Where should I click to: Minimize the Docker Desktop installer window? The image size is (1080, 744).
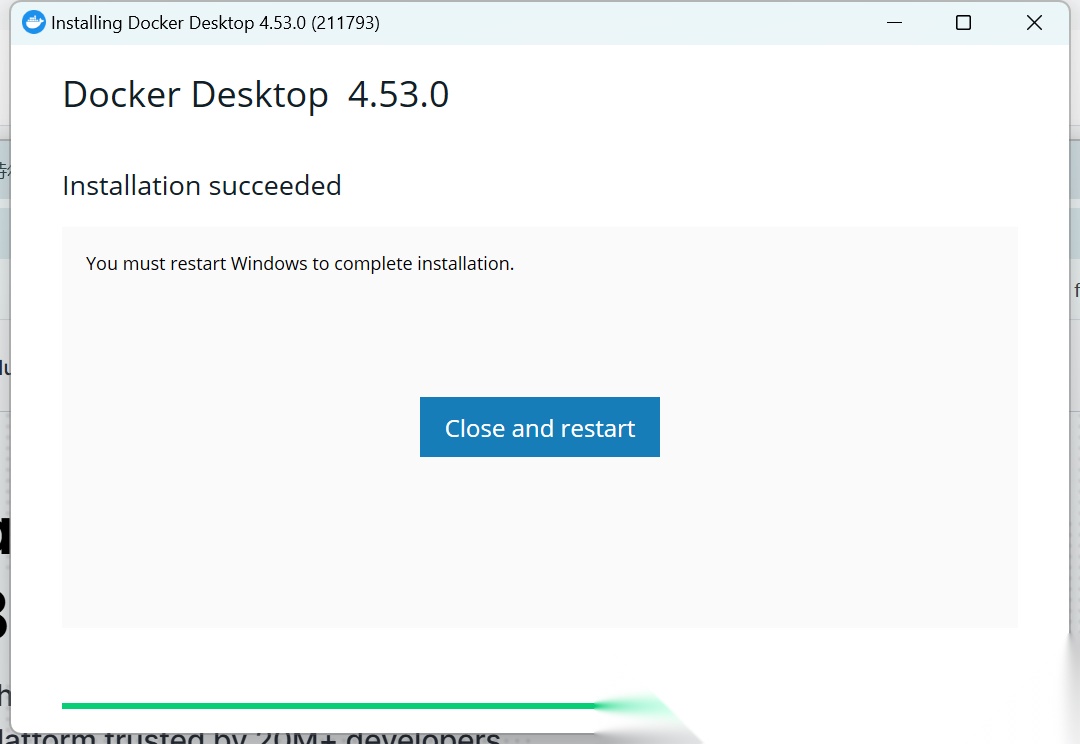pyautogui.click(x=894, y=23)
